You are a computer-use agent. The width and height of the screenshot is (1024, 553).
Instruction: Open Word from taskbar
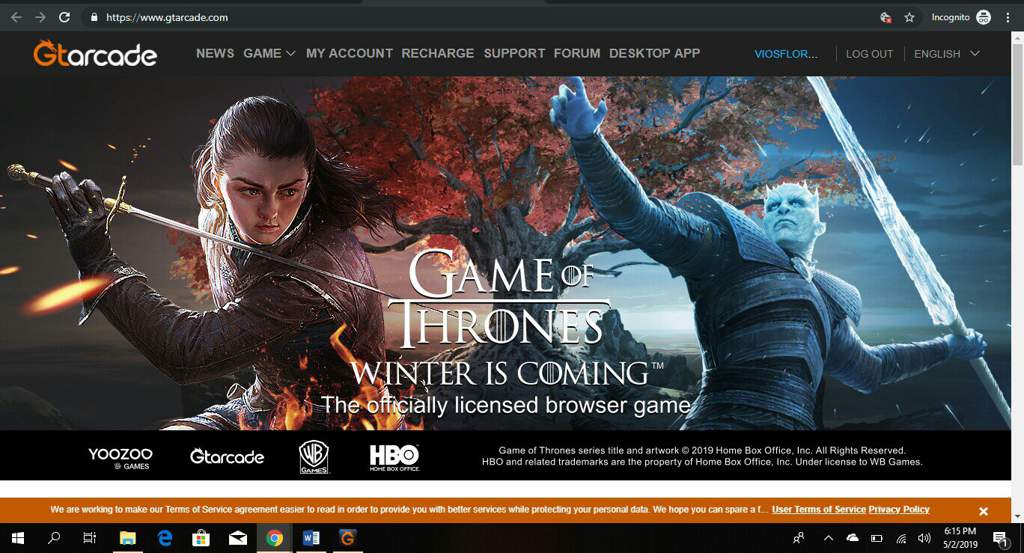pos(312,538)
